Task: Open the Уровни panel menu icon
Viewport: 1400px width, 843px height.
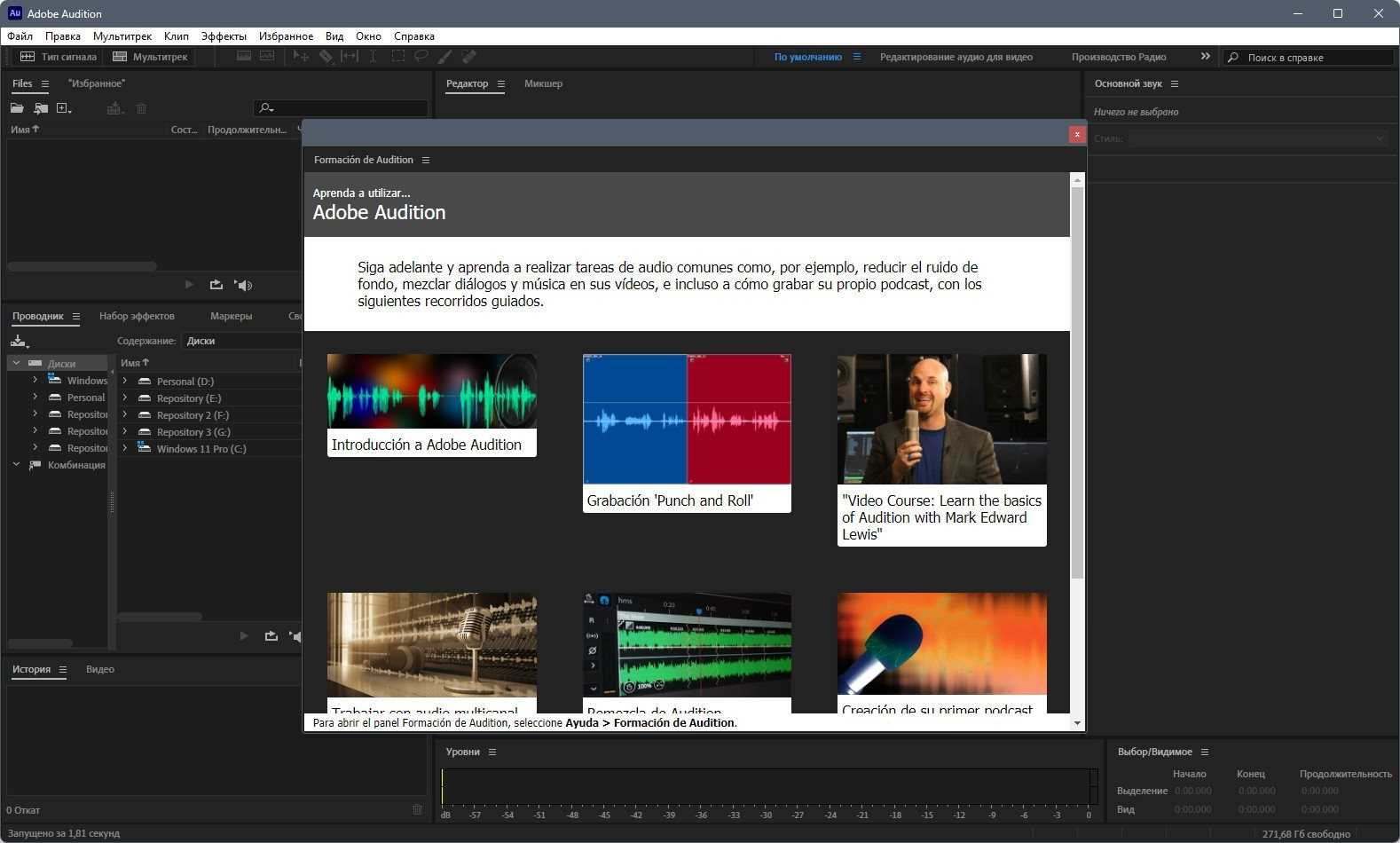Action: point(492,752)
